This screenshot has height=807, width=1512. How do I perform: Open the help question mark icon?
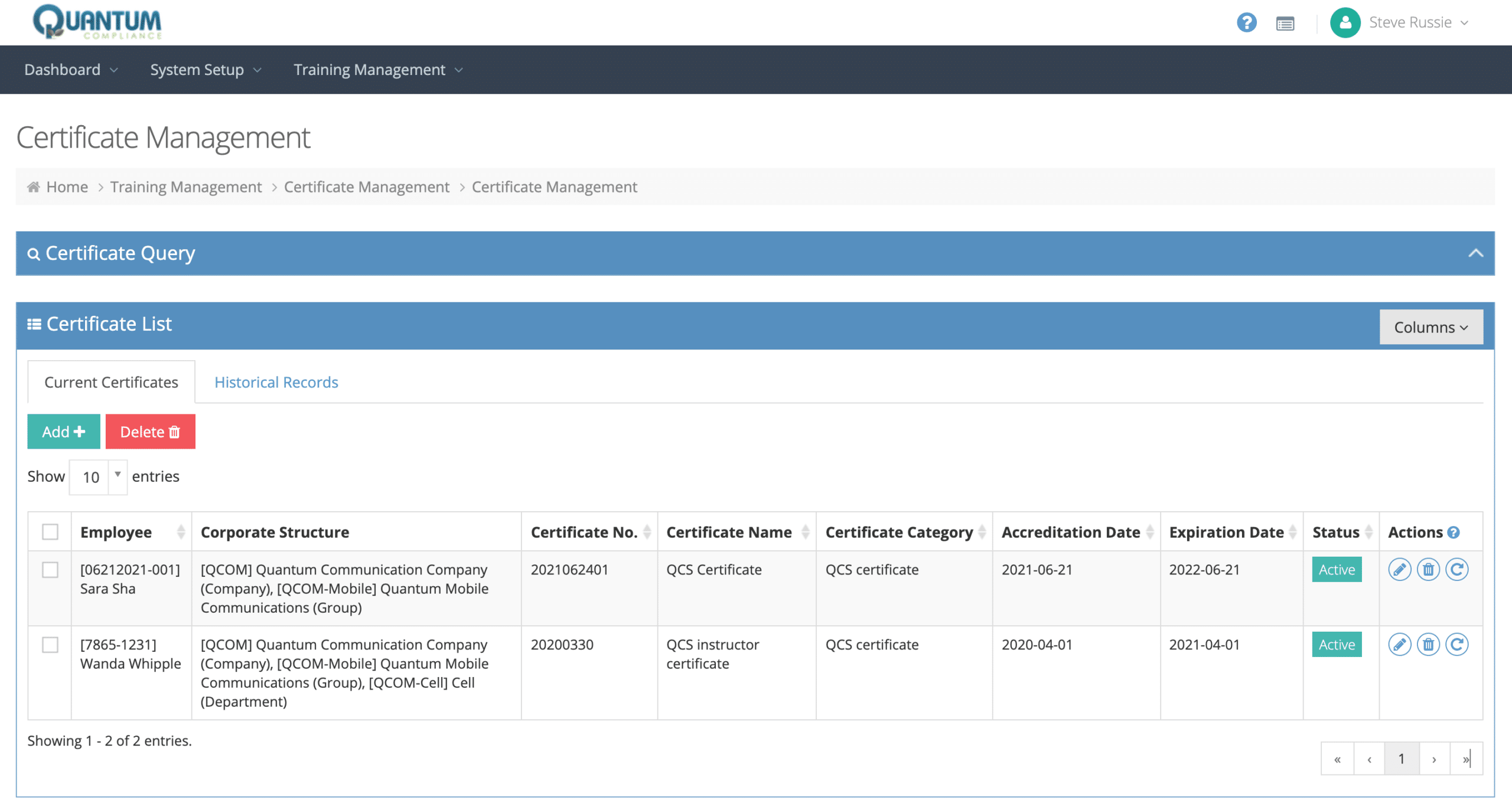1246,22
